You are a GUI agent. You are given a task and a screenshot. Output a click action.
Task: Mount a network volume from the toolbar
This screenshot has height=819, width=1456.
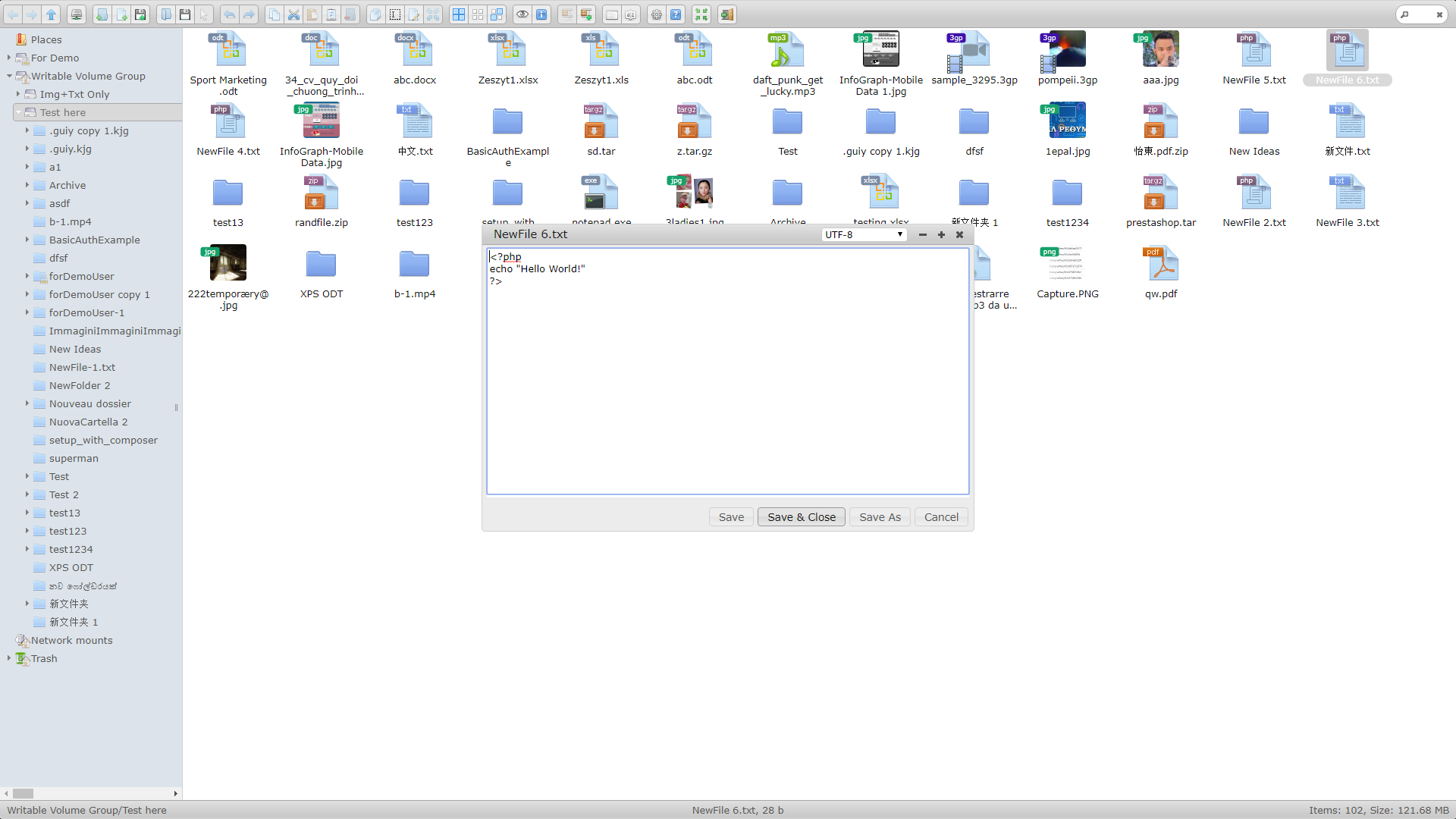point(77,14)
